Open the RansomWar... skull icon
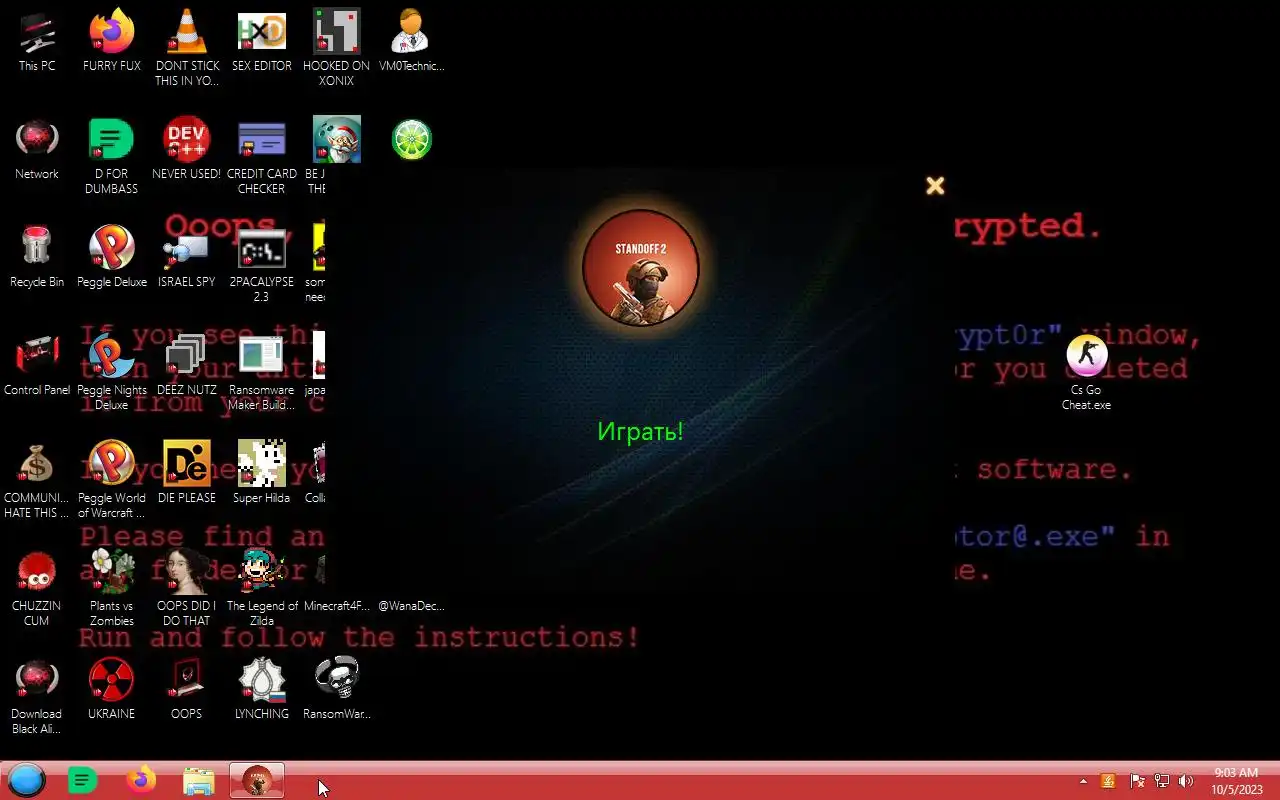 pos(337,688)
